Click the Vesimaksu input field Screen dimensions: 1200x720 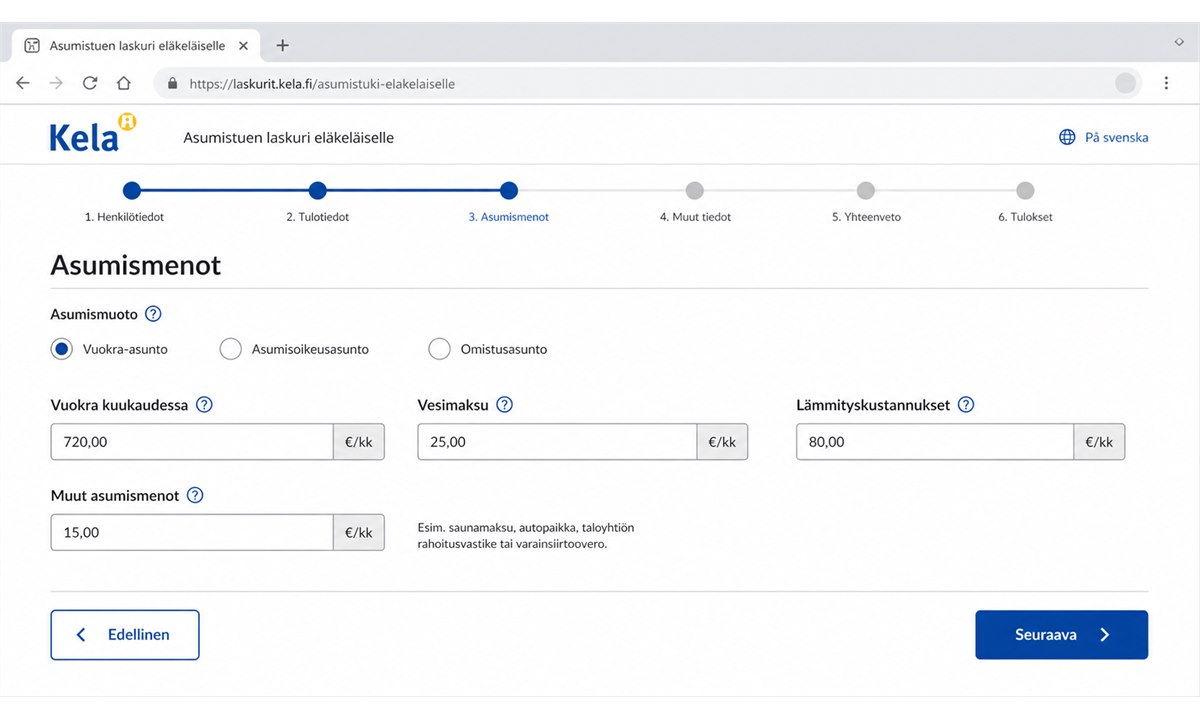pyautogui.click(x=557, y=442)
